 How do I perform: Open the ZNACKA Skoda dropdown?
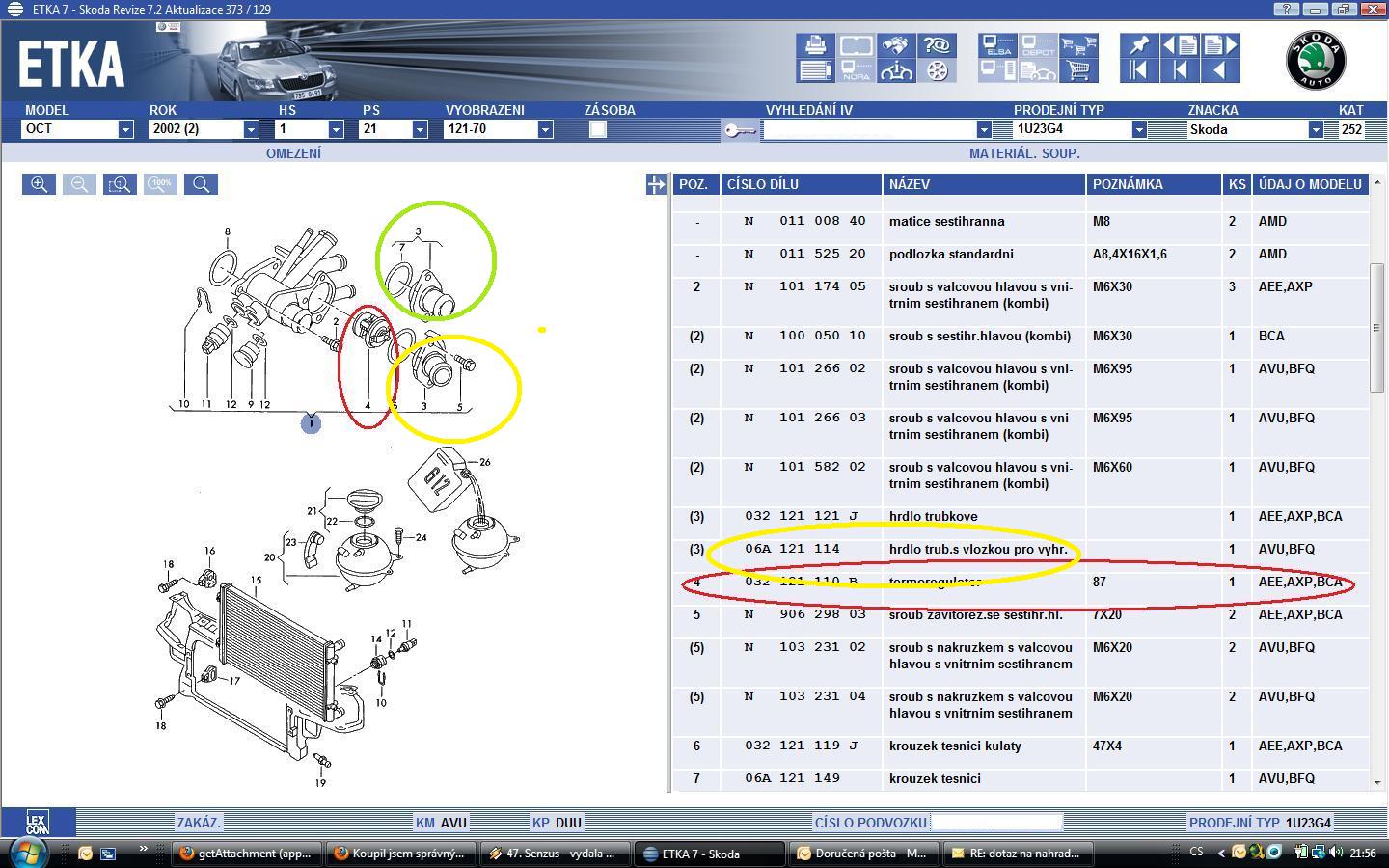pyautogui.click(x=1315, y=129)
